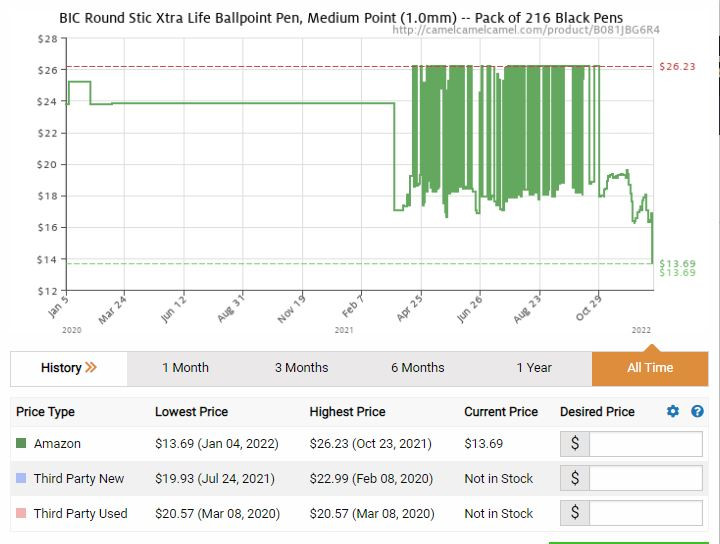Open the help question mark icon

click(x=697, y=411)
